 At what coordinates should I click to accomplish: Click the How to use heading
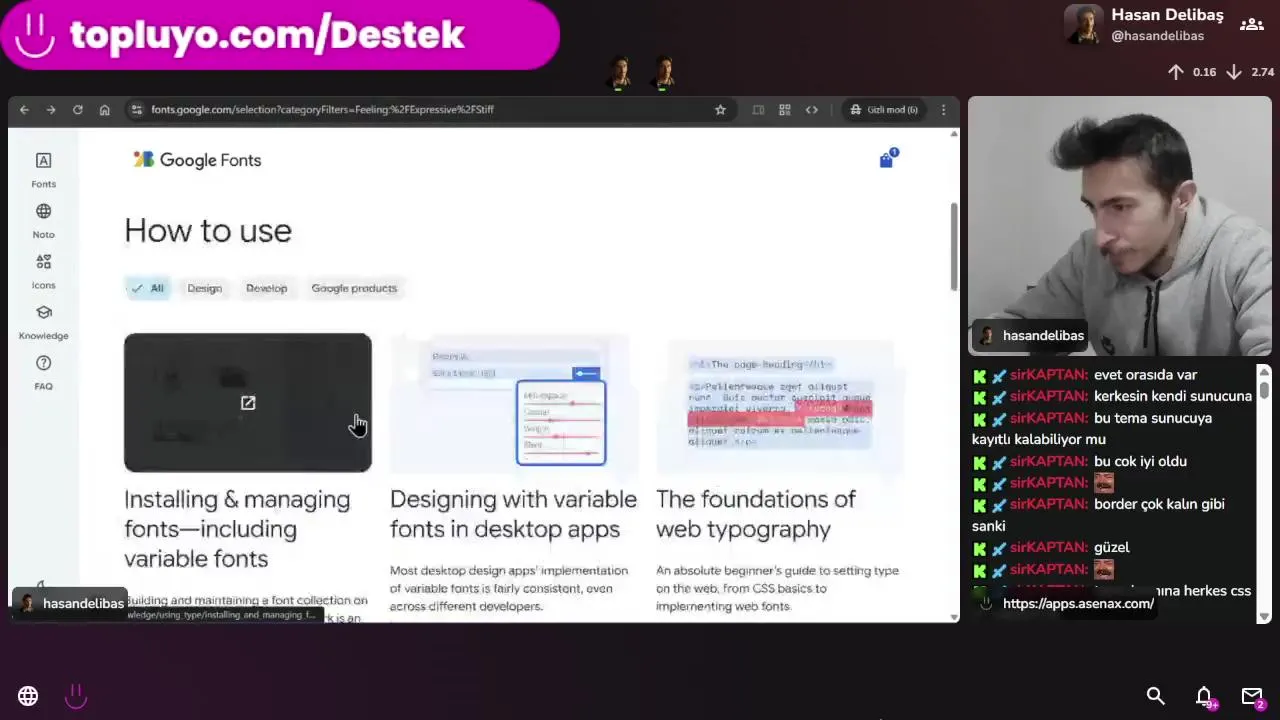click(208, 231)
